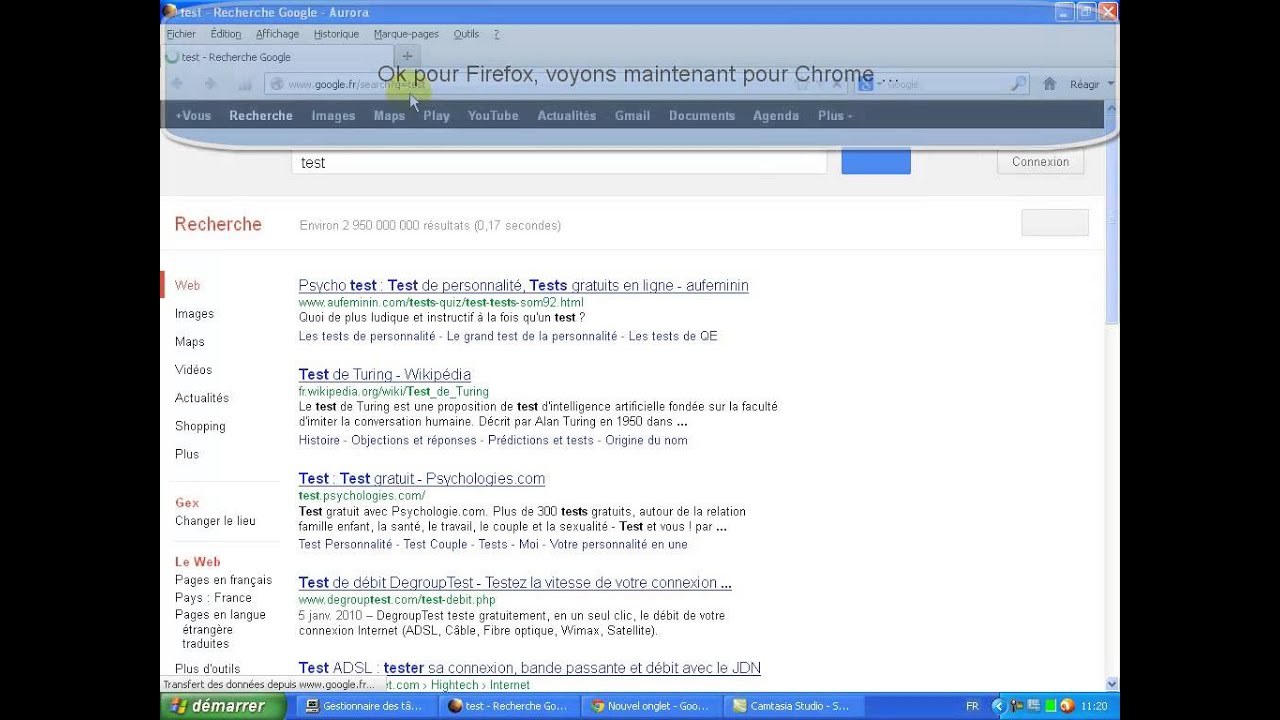Click the FR language indicator
The width and height of the screenshot is (1280, 720).
[972, 706]
